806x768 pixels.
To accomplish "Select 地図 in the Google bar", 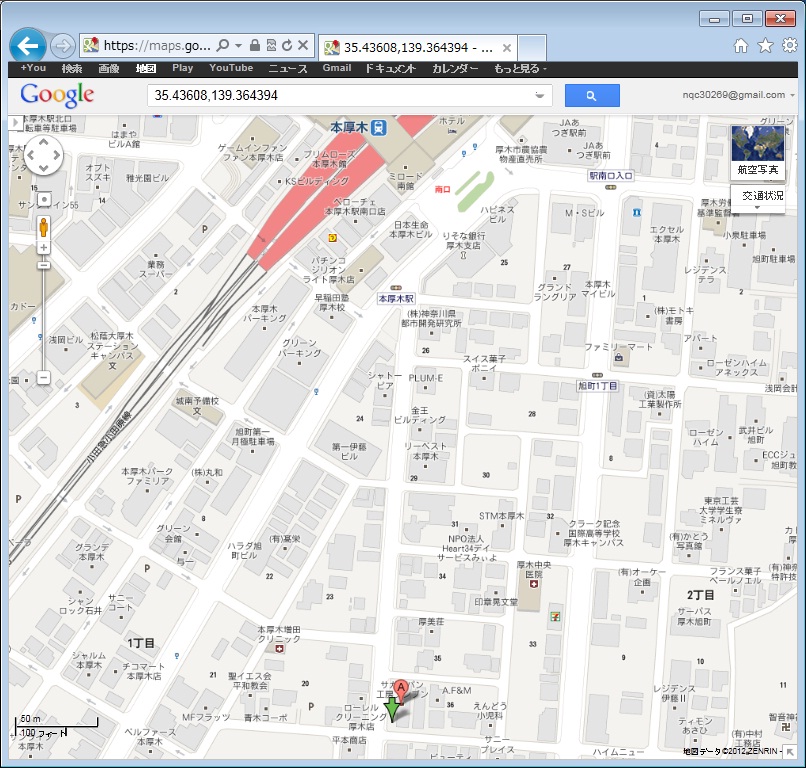I will [145, 68].
